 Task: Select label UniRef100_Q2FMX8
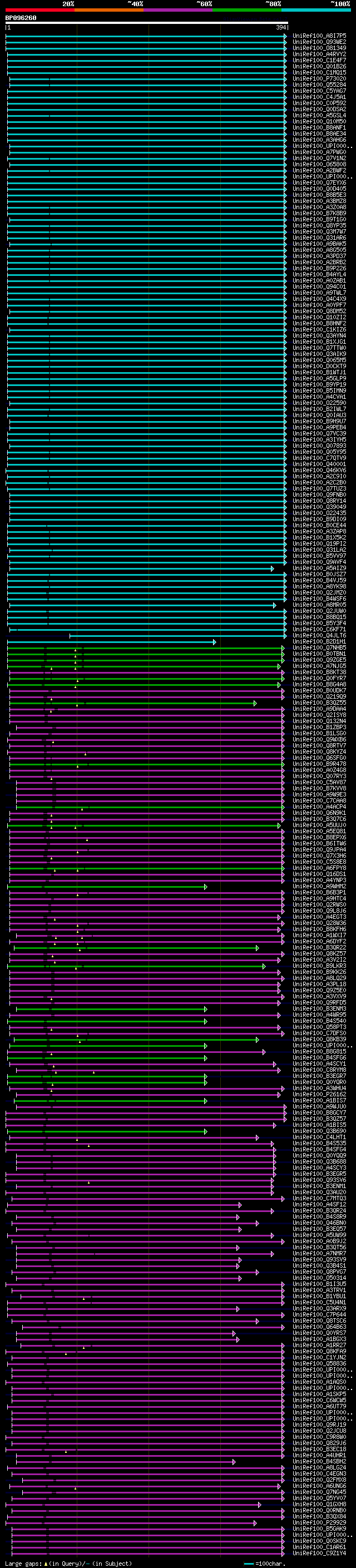pyautogui.click(x=319, y=1480)
